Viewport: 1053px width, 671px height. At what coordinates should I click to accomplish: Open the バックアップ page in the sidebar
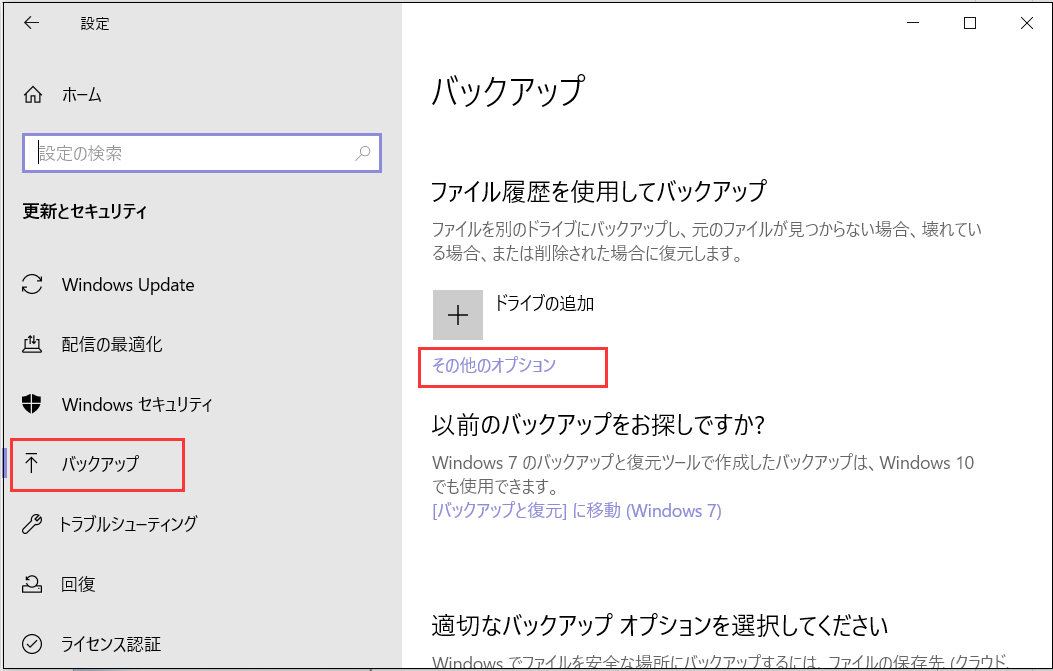tap(100, 464)
